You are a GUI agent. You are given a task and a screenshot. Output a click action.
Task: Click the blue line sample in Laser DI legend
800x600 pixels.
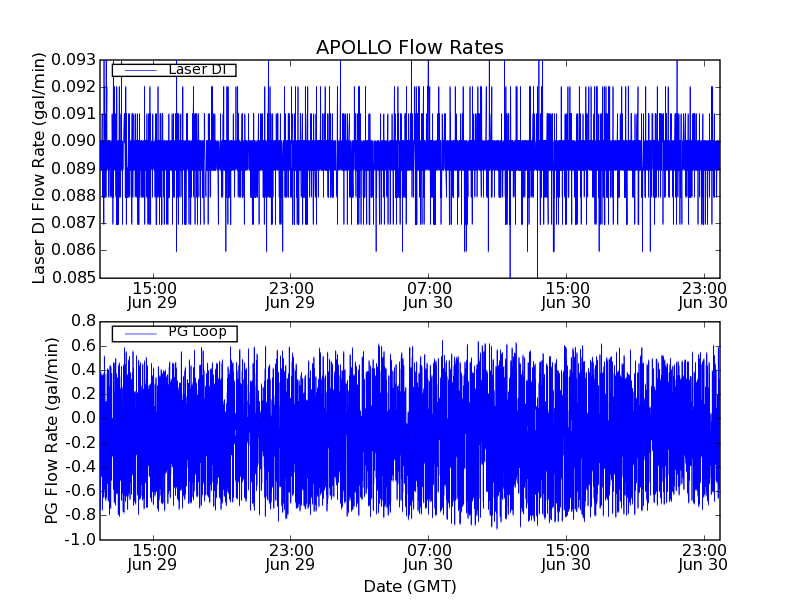pos(139,70)
